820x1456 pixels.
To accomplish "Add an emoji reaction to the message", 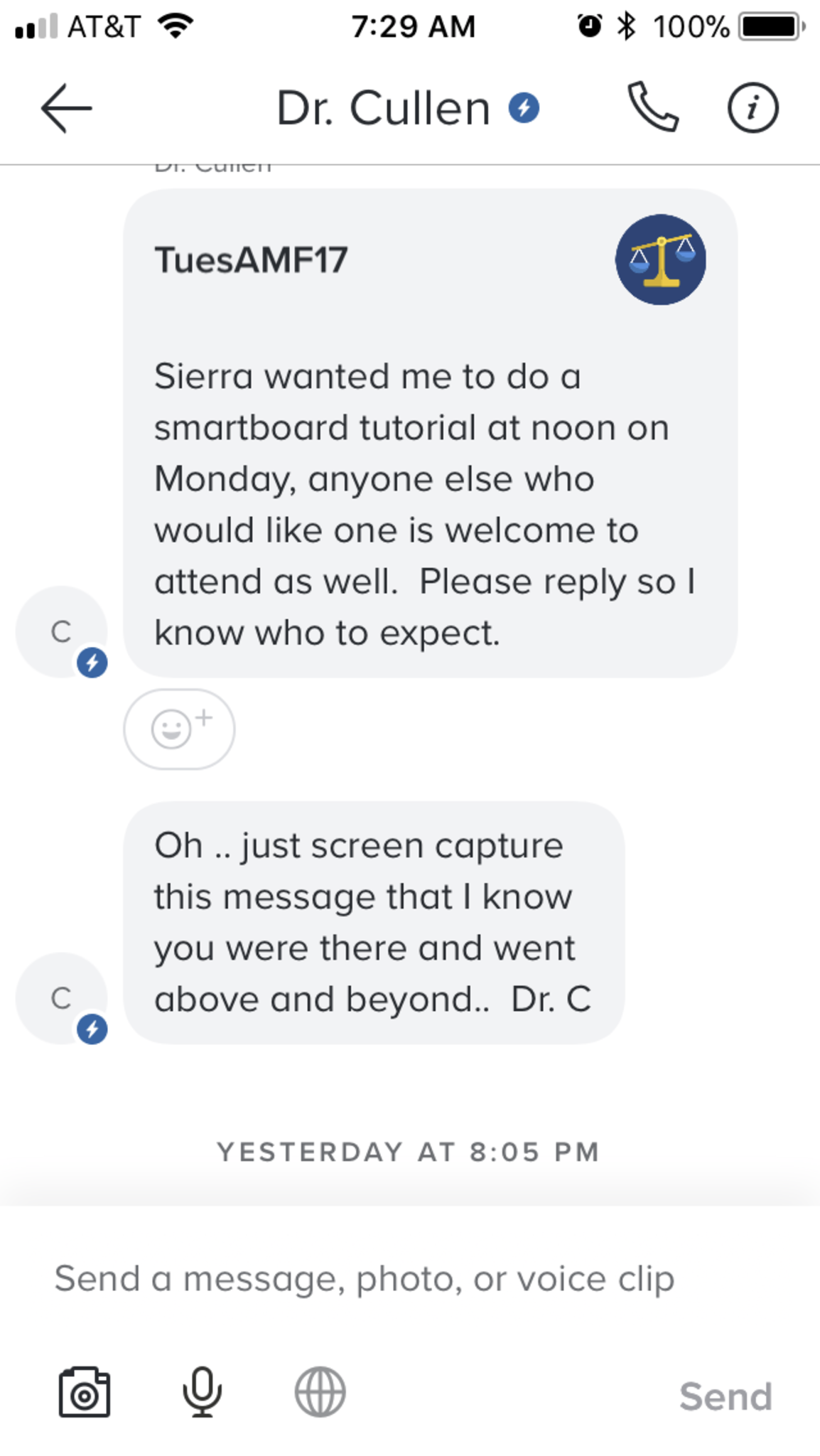I will coord(179,729).
